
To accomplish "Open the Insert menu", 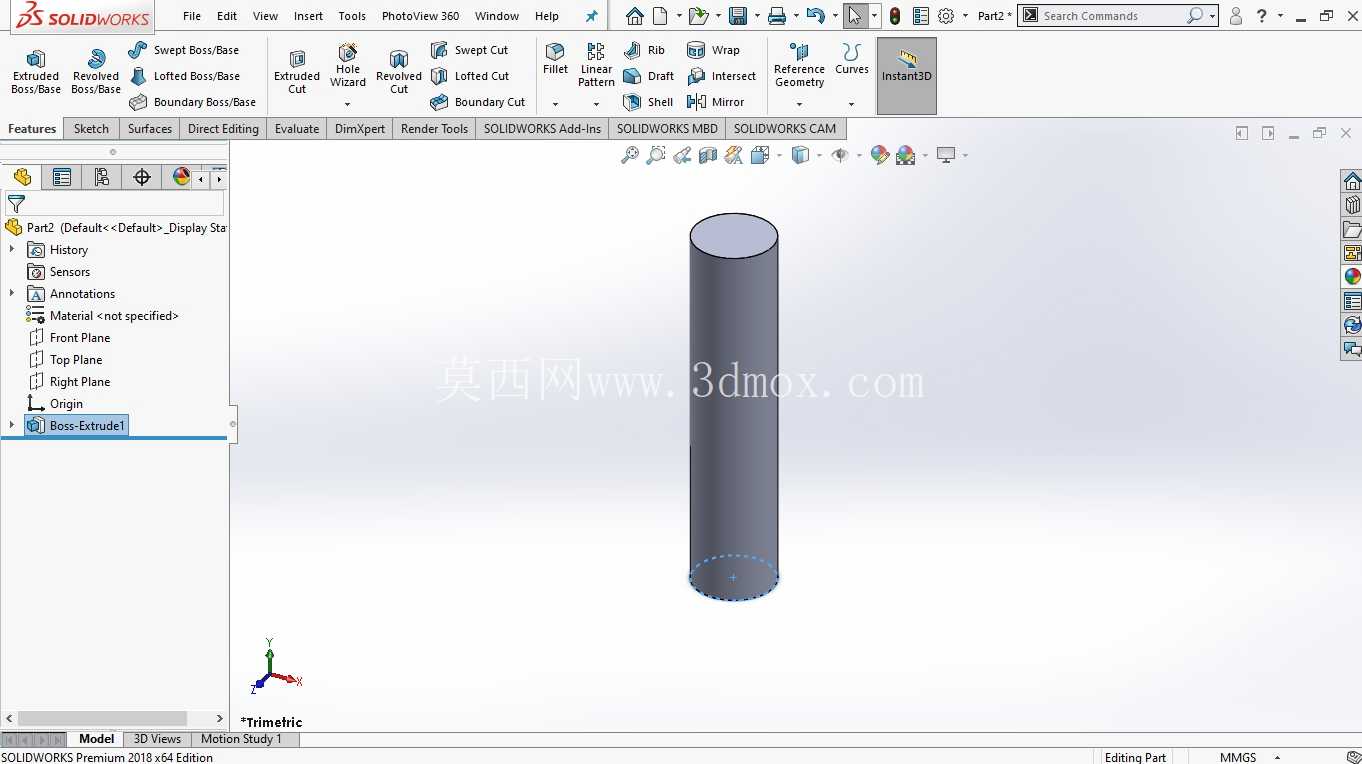I will tap(308, 16).
